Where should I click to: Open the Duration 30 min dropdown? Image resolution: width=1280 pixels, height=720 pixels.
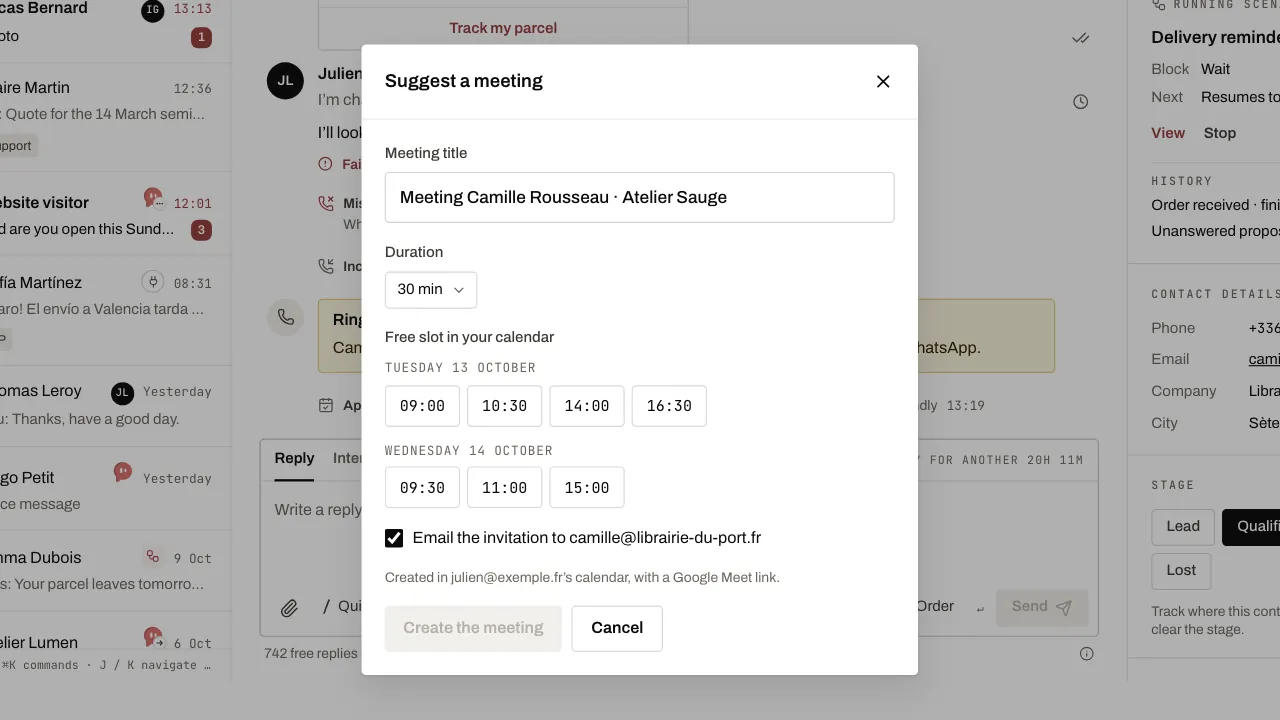(431, 289)
